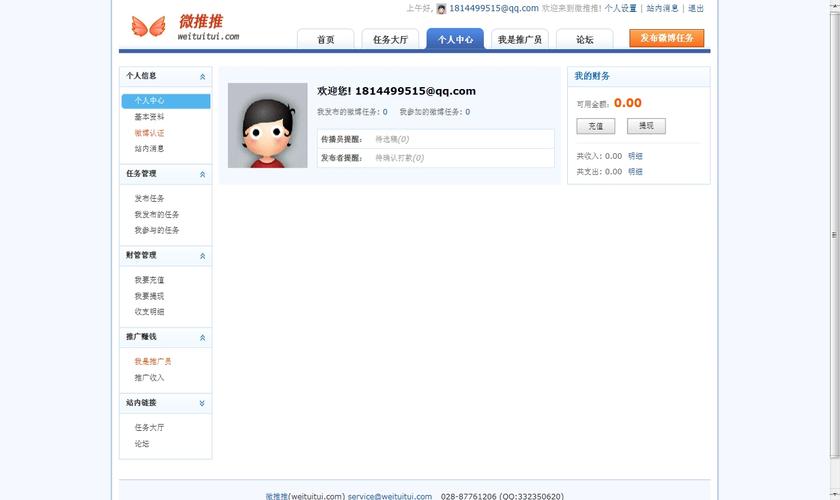Click the orange 发布微博任务 button
The height and width of the screenshot is (500, 840).
tap(666, 38)
